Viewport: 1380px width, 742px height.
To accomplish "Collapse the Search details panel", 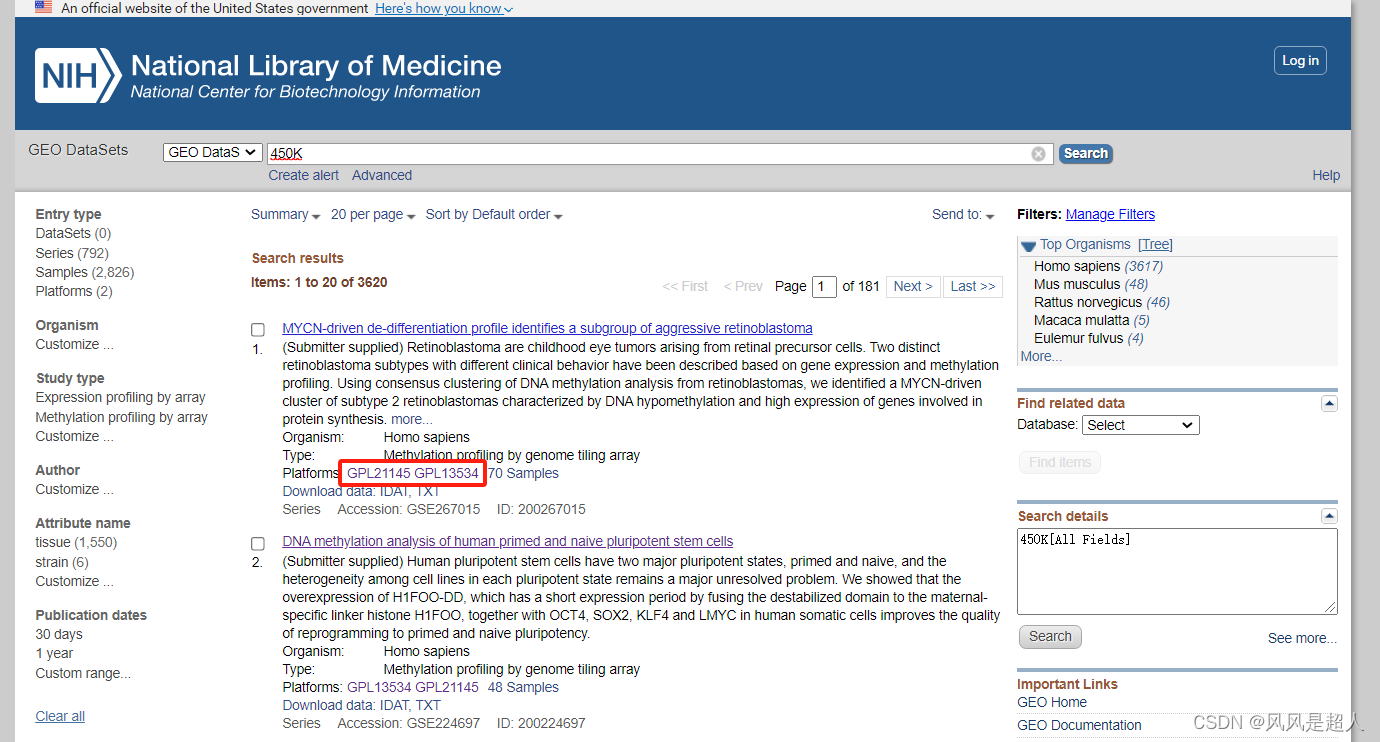I will (x=1329, y=516).
